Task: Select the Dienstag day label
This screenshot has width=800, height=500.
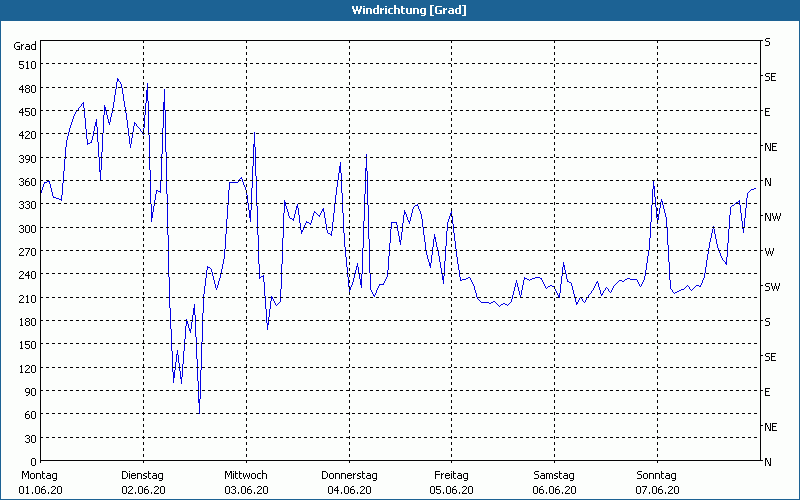Action: (143, 475)
